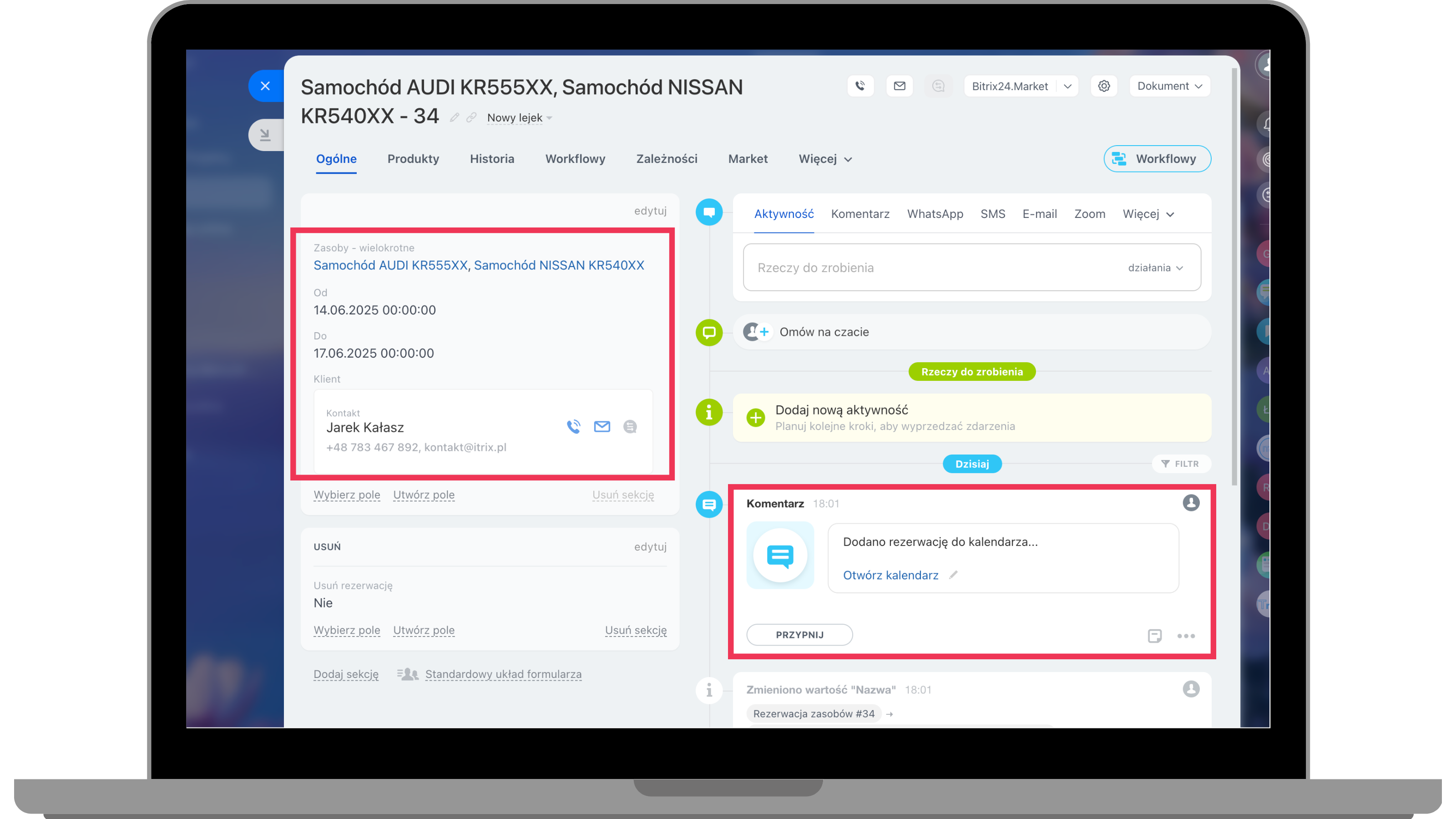Open Samochód AUDI KR555XX resource link
1456x819 pixels.
390,265
